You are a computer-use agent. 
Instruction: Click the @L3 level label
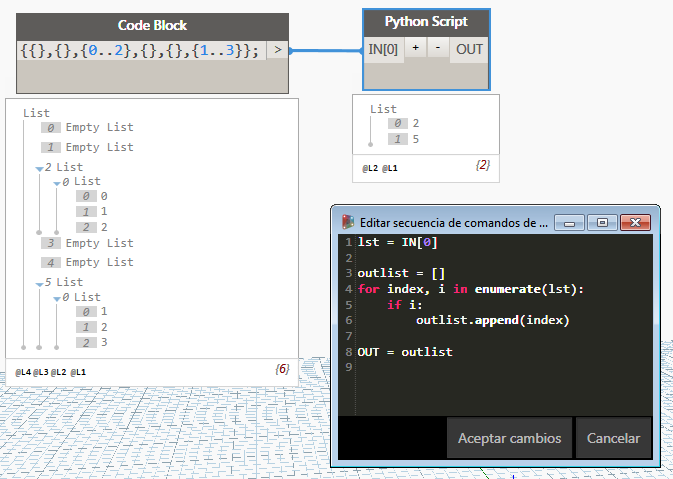tap(41, 373)
